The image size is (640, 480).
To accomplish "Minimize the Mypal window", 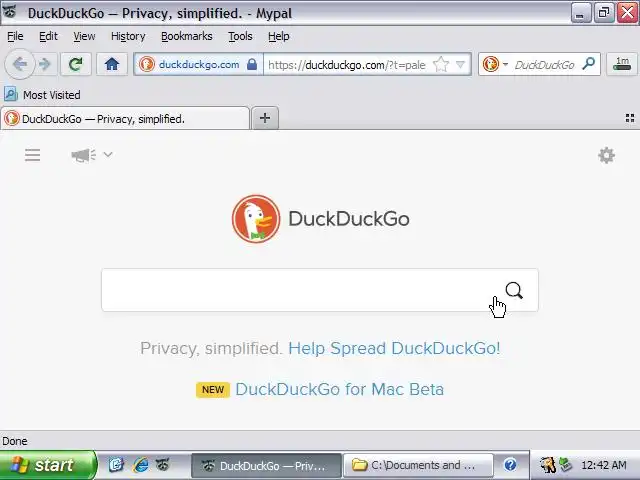I will tap(580, 13).
